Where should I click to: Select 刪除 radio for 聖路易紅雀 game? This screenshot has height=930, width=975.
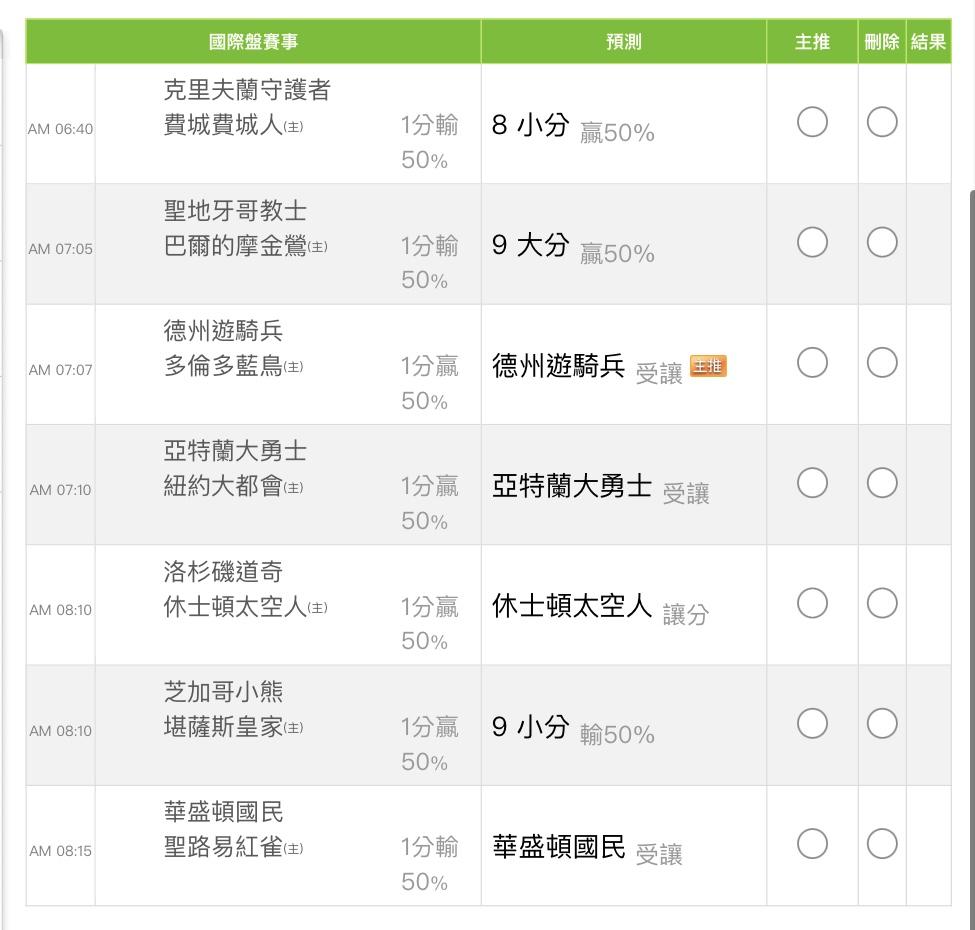tap(882, 844)
